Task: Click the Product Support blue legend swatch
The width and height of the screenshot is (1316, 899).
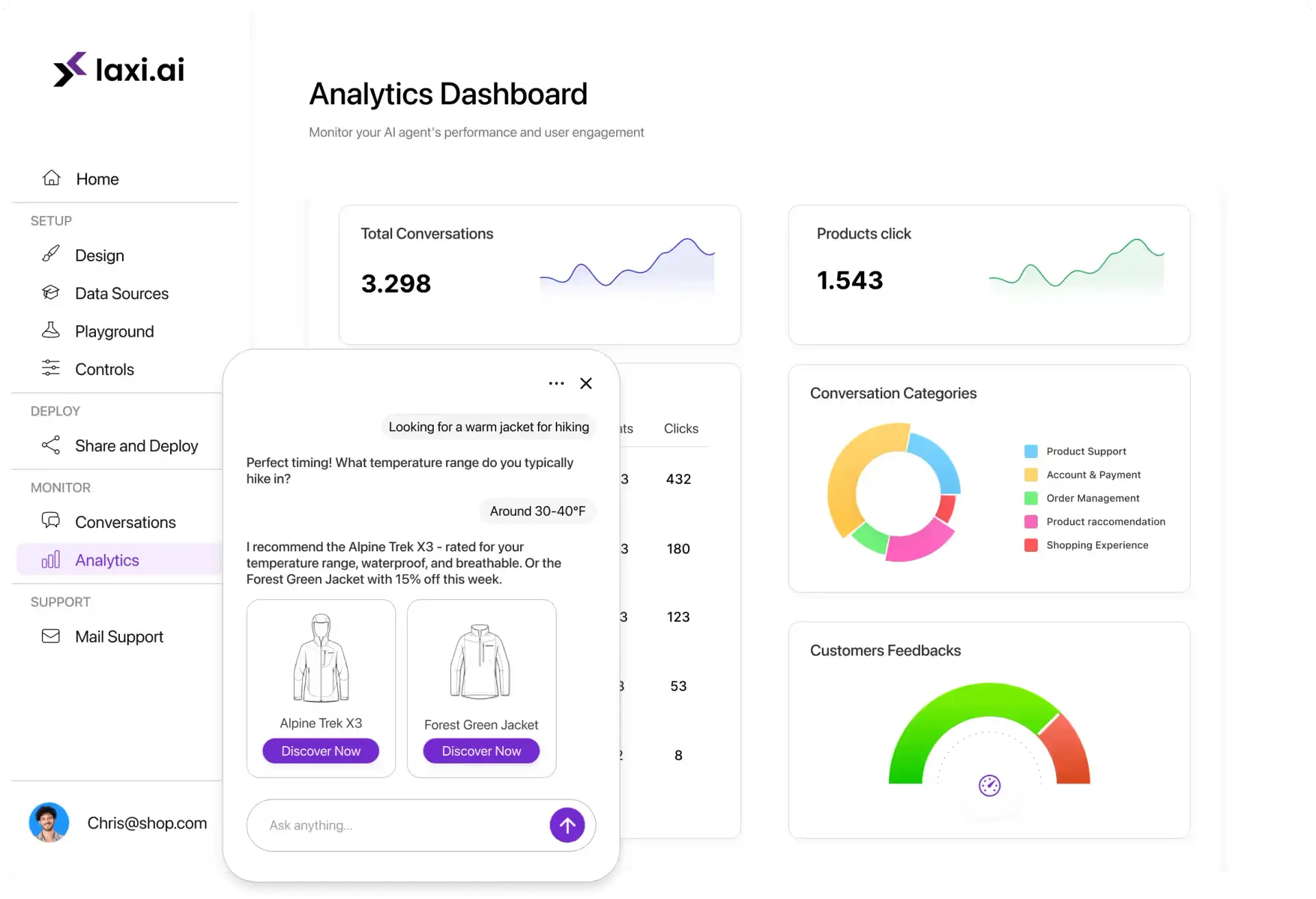Action: pyautogui.click(x=1030, y=451)
